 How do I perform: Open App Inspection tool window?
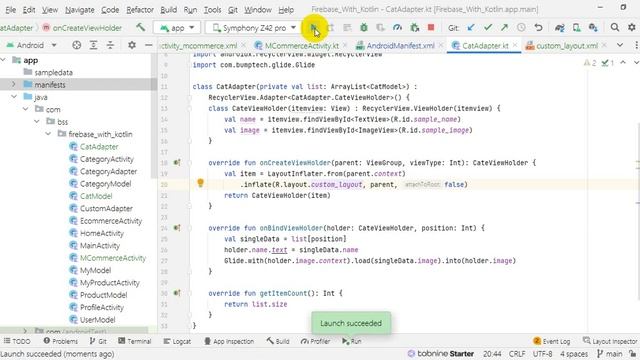(x=229, y=341)
